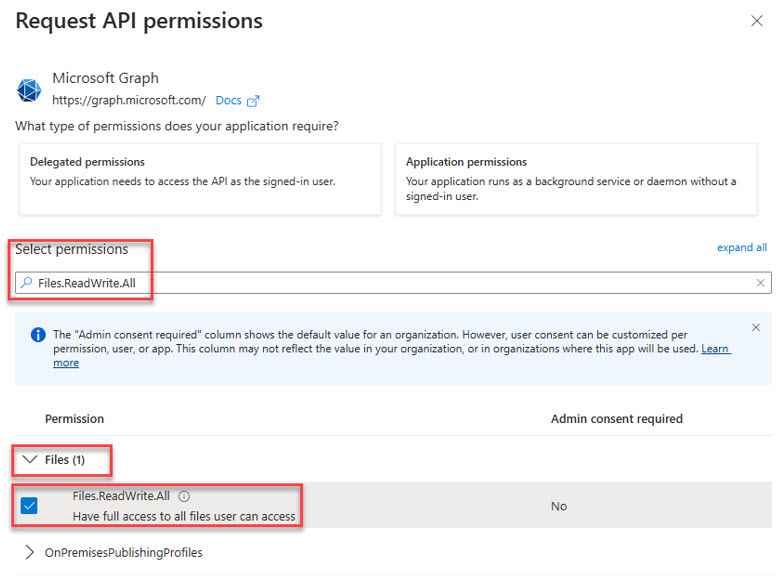
Task: Clear the Files.ReadWrite.All search text
Action: [760, 283]
